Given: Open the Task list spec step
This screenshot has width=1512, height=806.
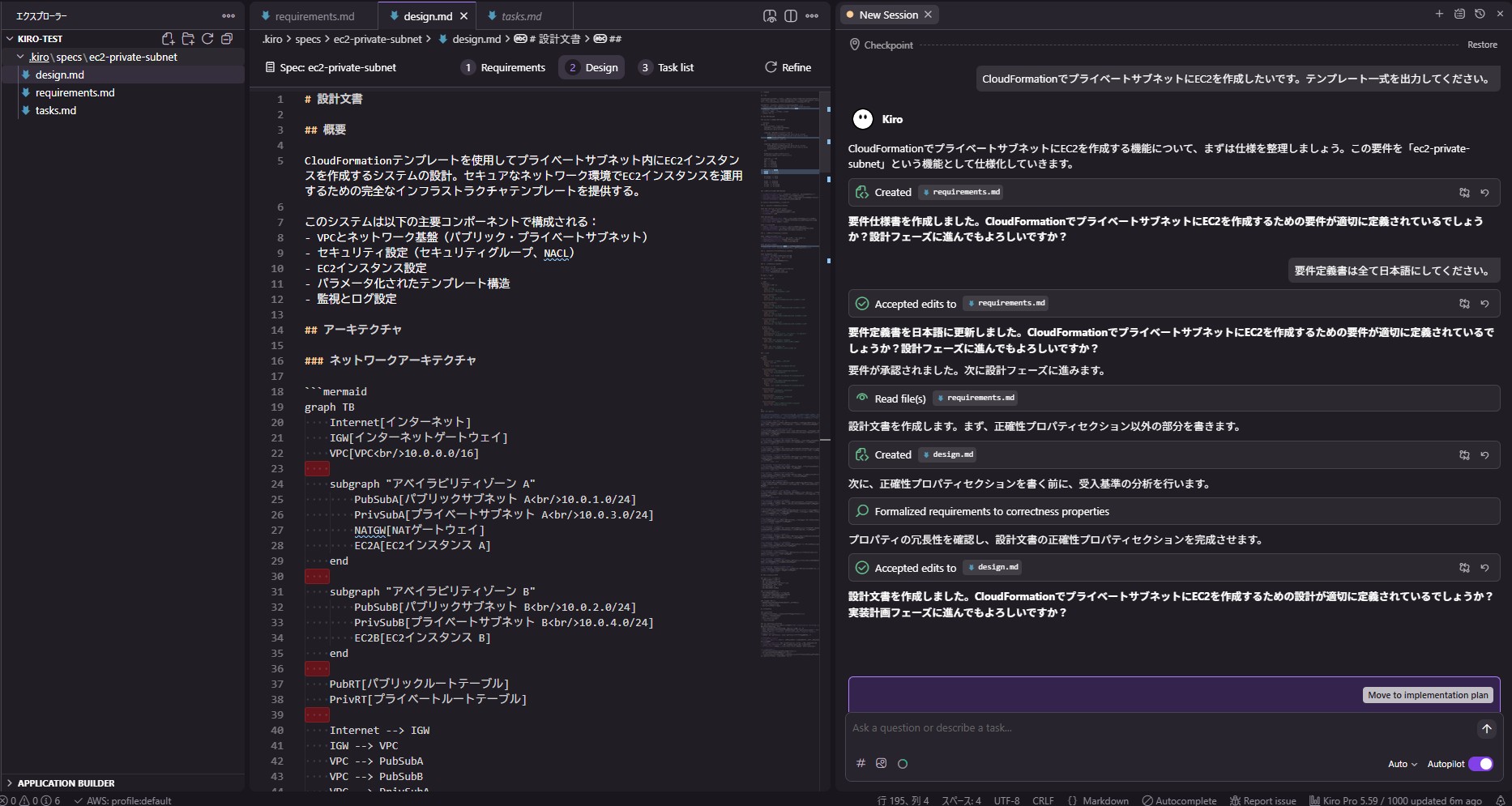Looking at the screenshot, I should (666, 67).
